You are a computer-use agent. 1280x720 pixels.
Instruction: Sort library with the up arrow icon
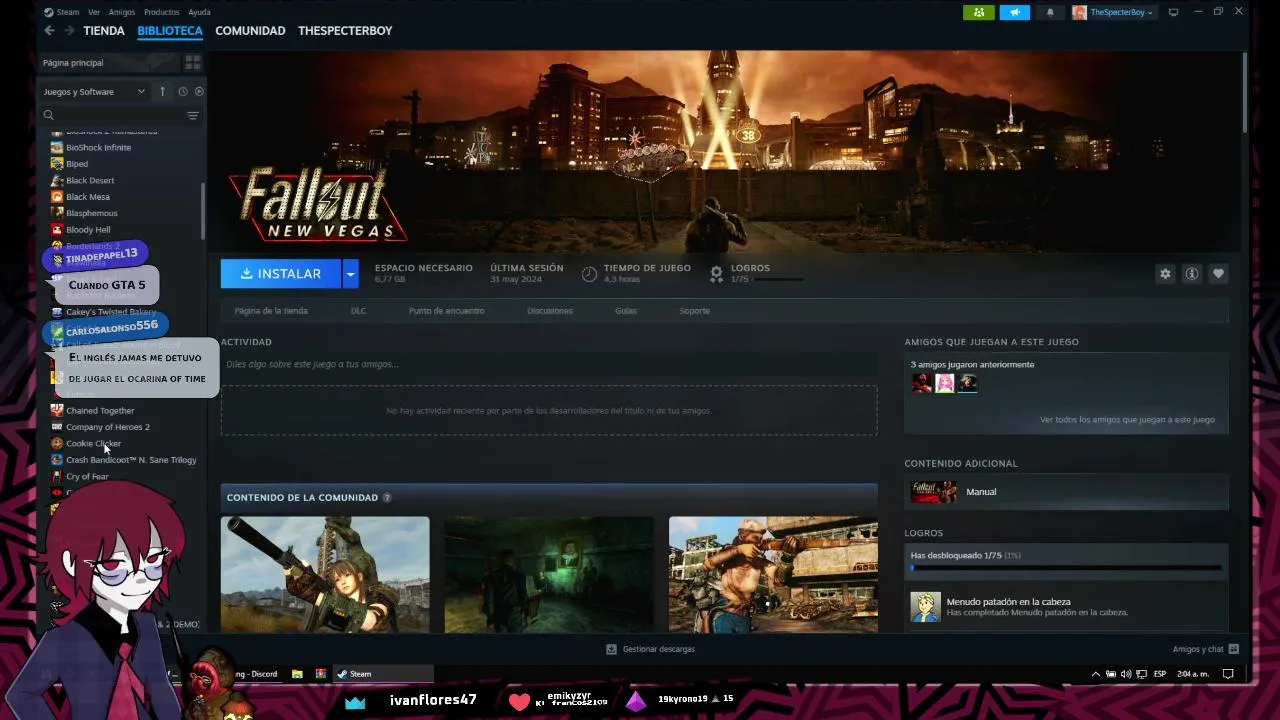click(162, 91)
